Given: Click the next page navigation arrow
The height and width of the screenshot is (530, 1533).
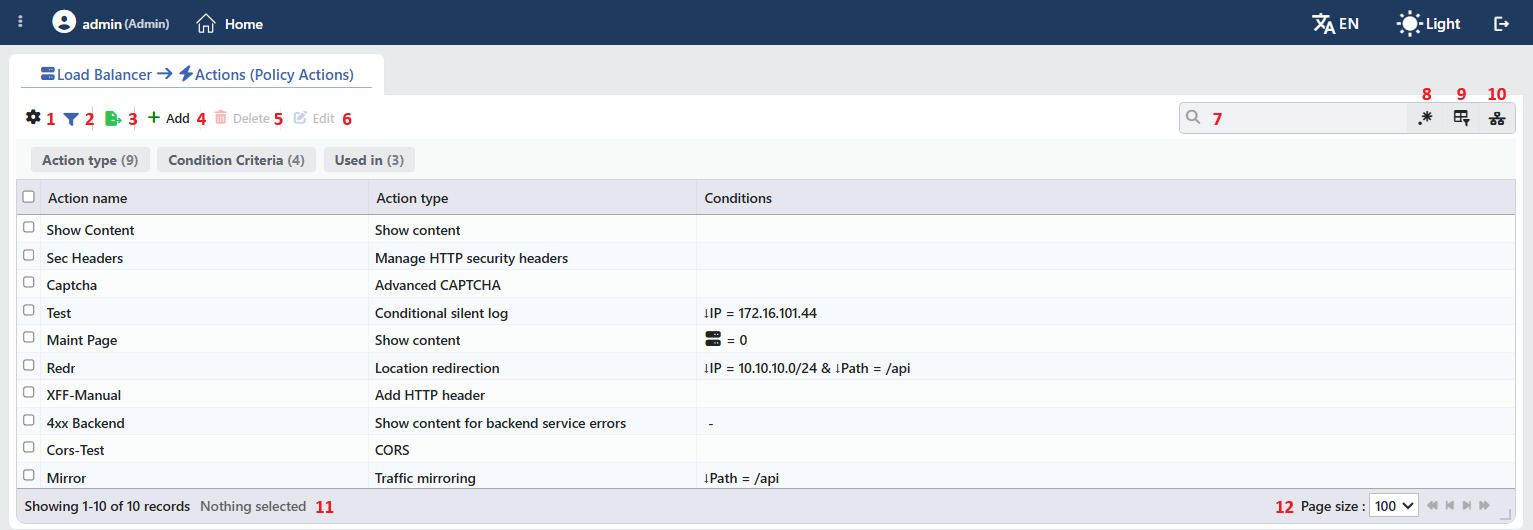Looking at the screenshot, I should [1467, 506].
